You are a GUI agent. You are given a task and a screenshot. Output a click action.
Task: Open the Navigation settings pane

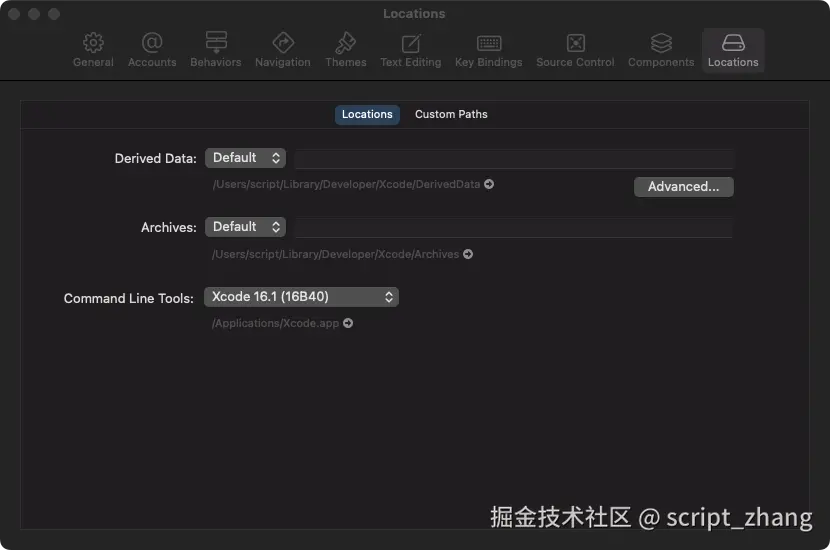[x=283, y=50]
